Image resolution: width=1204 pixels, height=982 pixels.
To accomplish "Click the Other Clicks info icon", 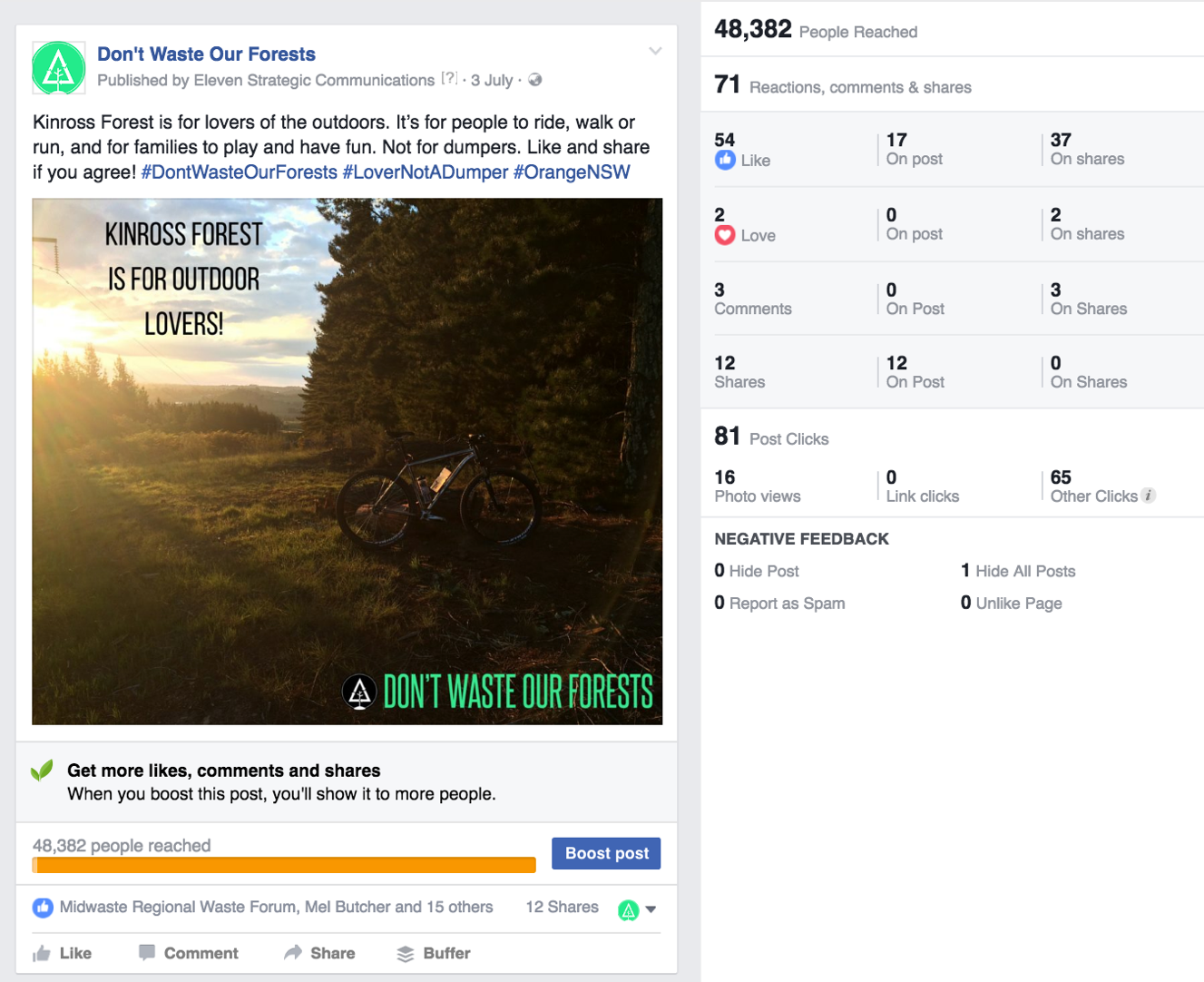I will pos(1149,496).
